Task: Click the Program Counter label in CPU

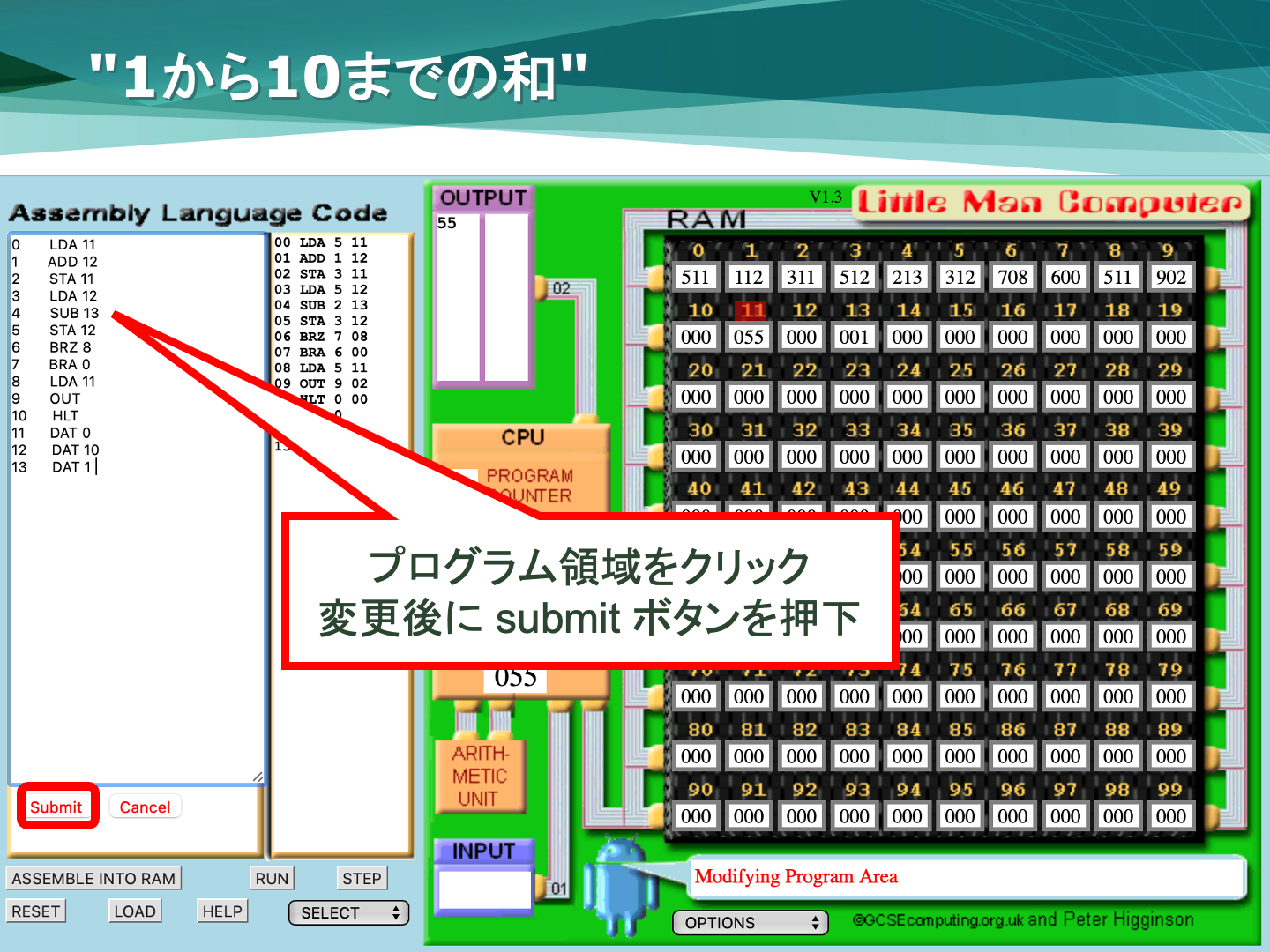Action: (529, 485)
